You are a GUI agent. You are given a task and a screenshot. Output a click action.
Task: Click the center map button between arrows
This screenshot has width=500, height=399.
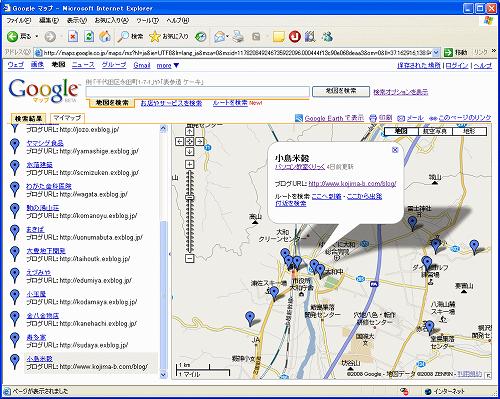tap(189, 142)
